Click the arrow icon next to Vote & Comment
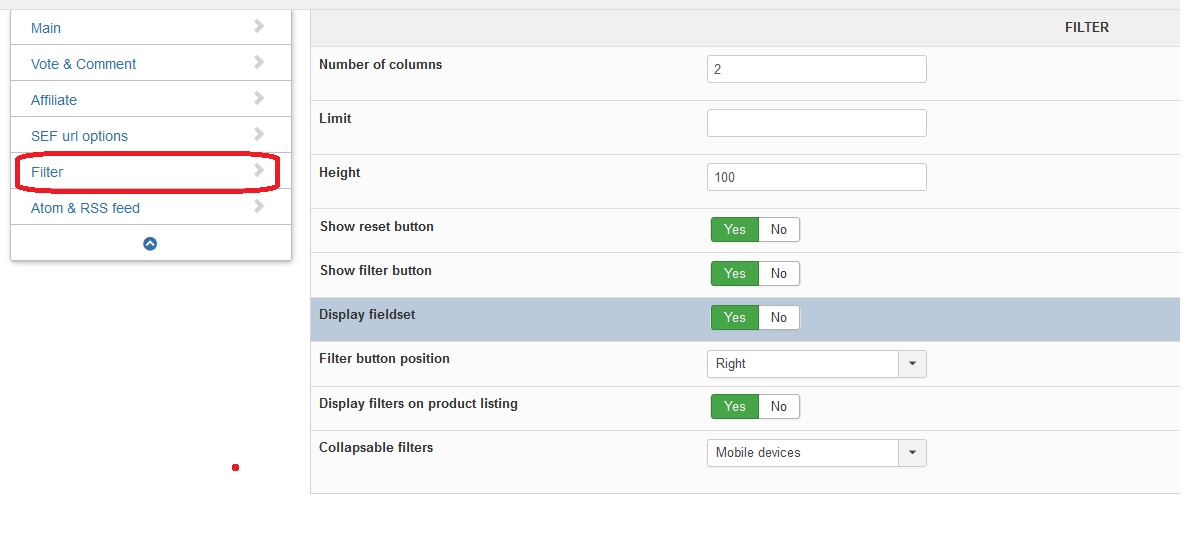Image resolution: width=1195 pixels, height=542 pixels. tap(259, 62)
